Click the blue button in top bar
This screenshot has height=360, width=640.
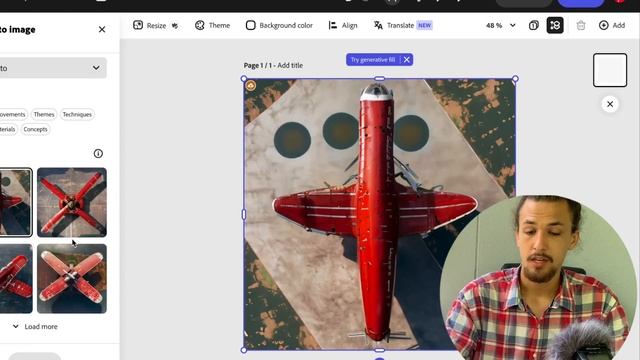tap(580, 2)
